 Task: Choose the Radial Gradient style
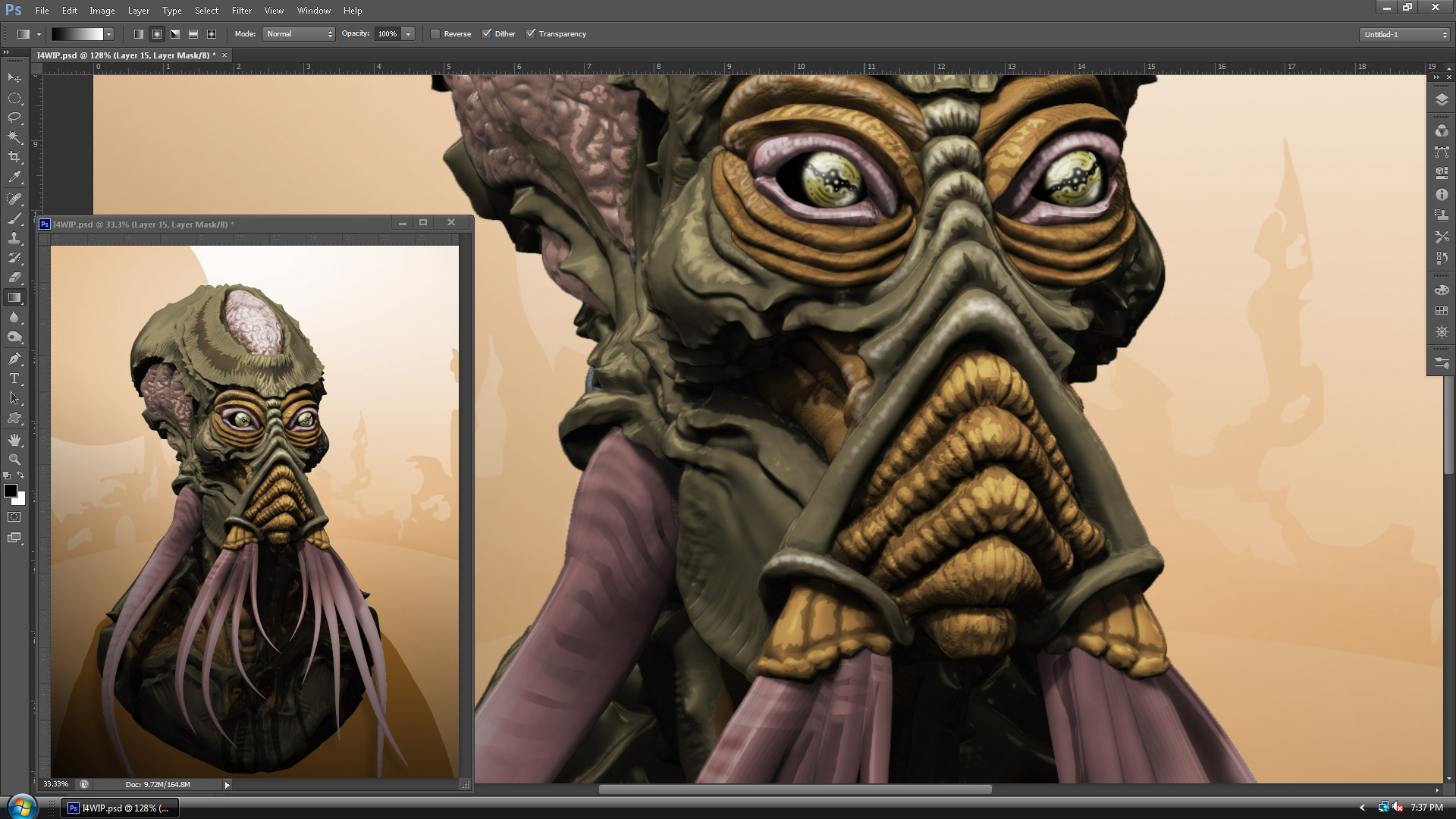[157, 34]
